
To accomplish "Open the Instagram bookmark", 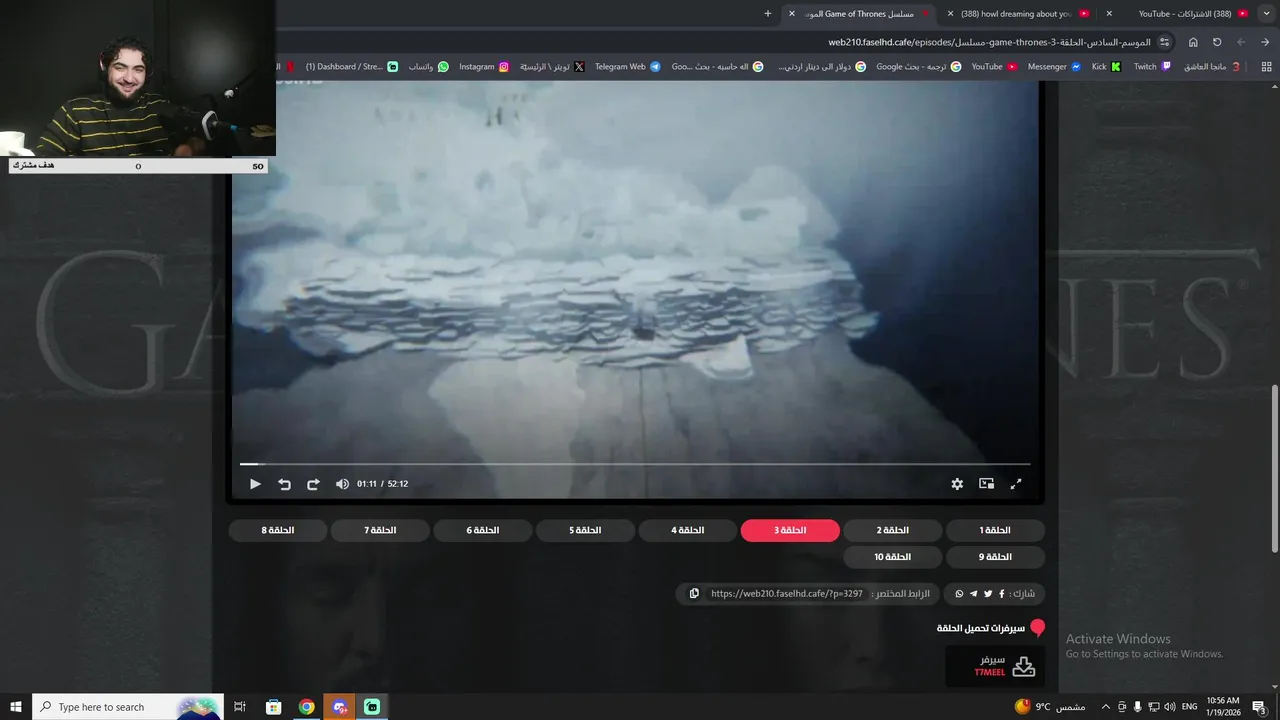I will click(484, 67).
